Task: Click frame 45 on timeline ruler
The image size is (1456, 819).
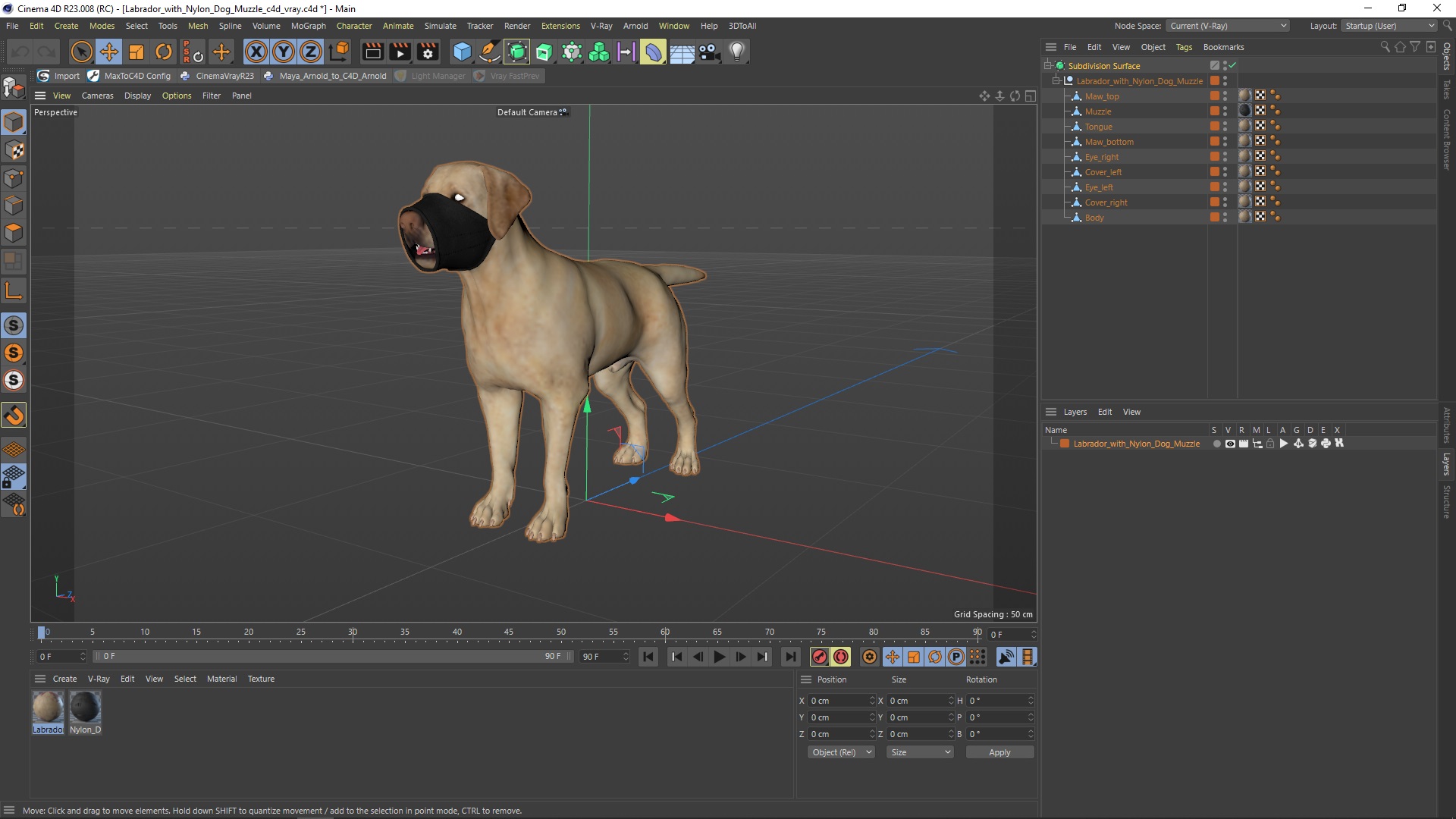Action: tap(509, 632)
